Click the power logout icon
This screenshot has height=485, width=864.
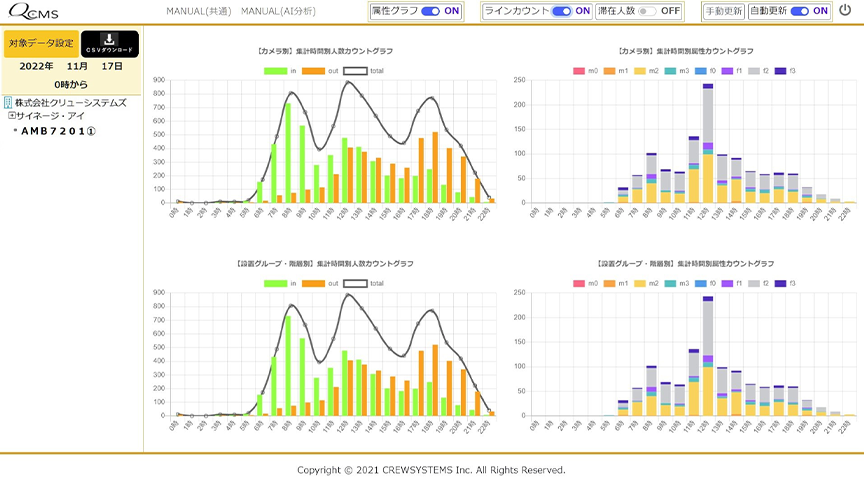coord(845,11)
